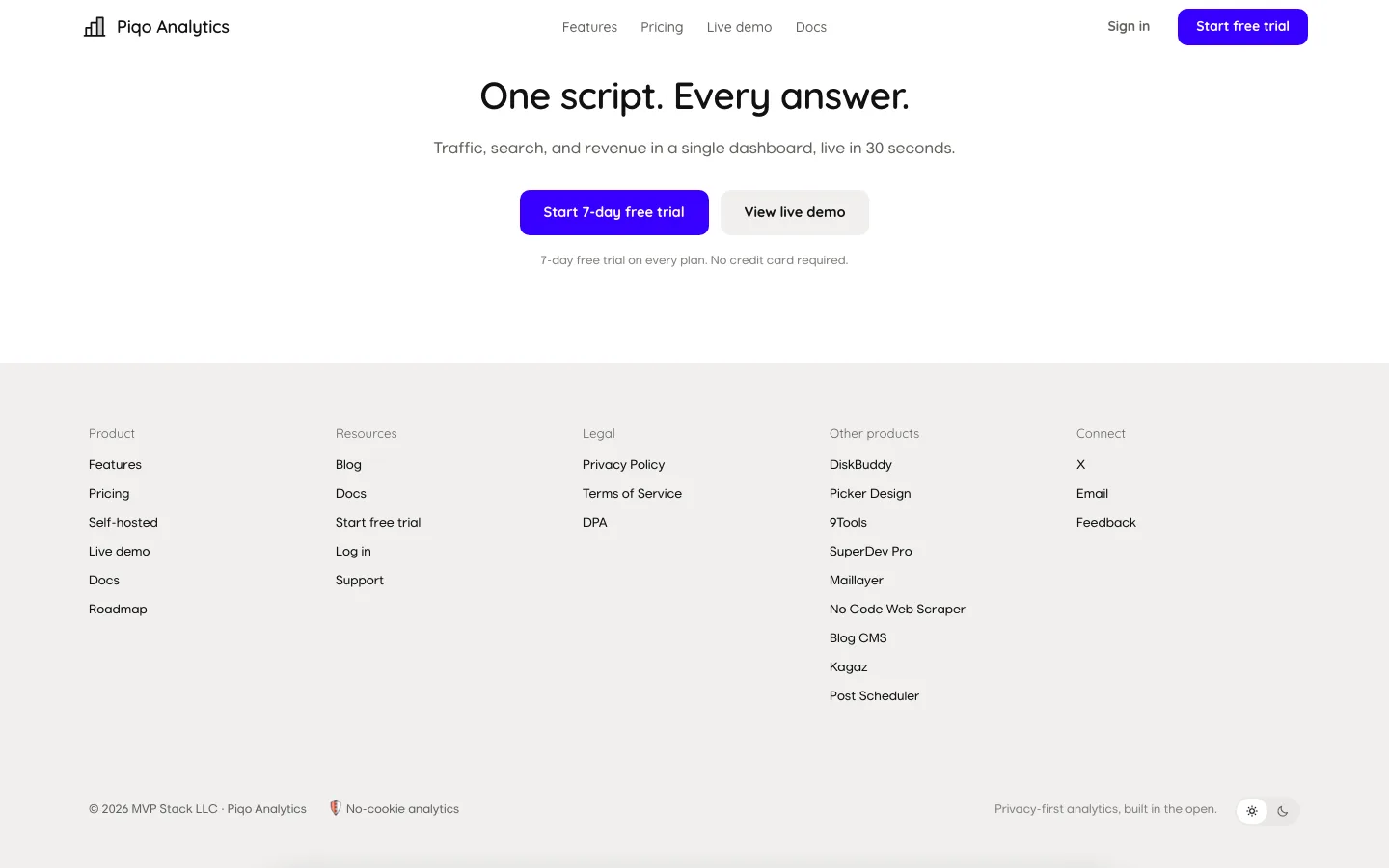Visit the No Code Web Scraper link
The width and height of the screenshot is (1389, 868).
897,609
